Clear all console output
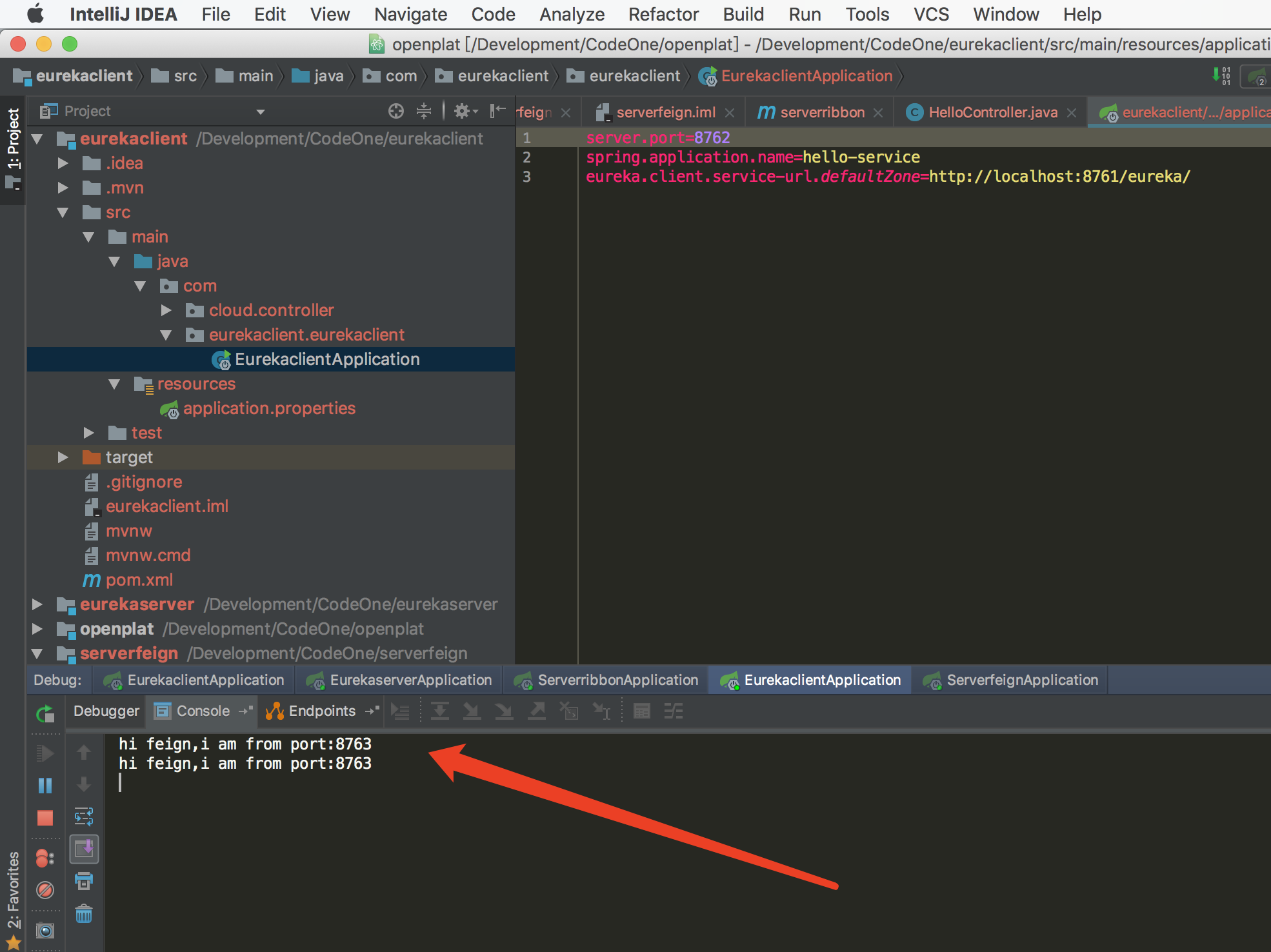The height and width of the screenshot is (952, 1271). (84, 913)
